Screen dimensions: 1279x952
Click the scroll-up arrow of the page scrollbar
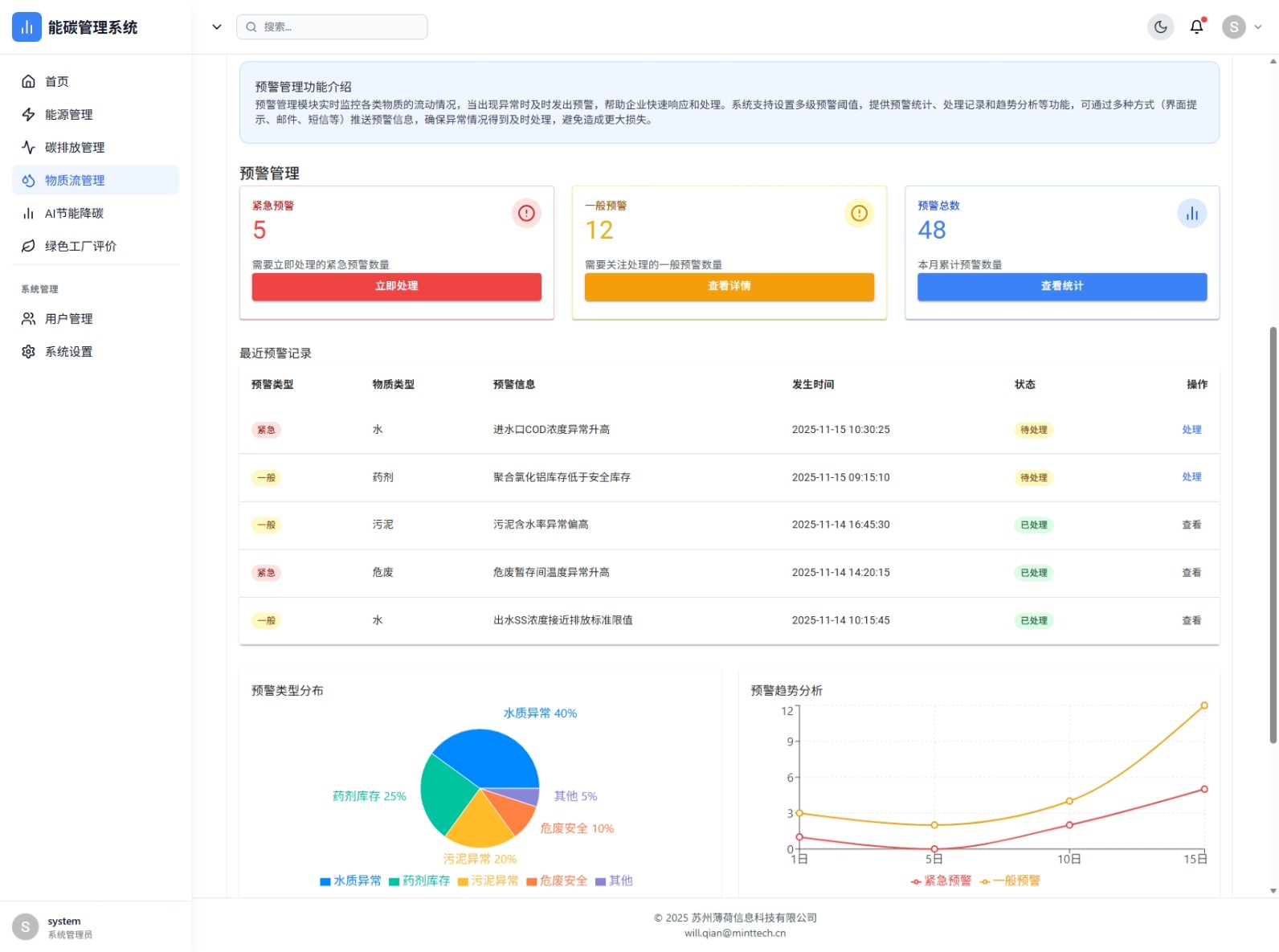[x=1273, y=61]
